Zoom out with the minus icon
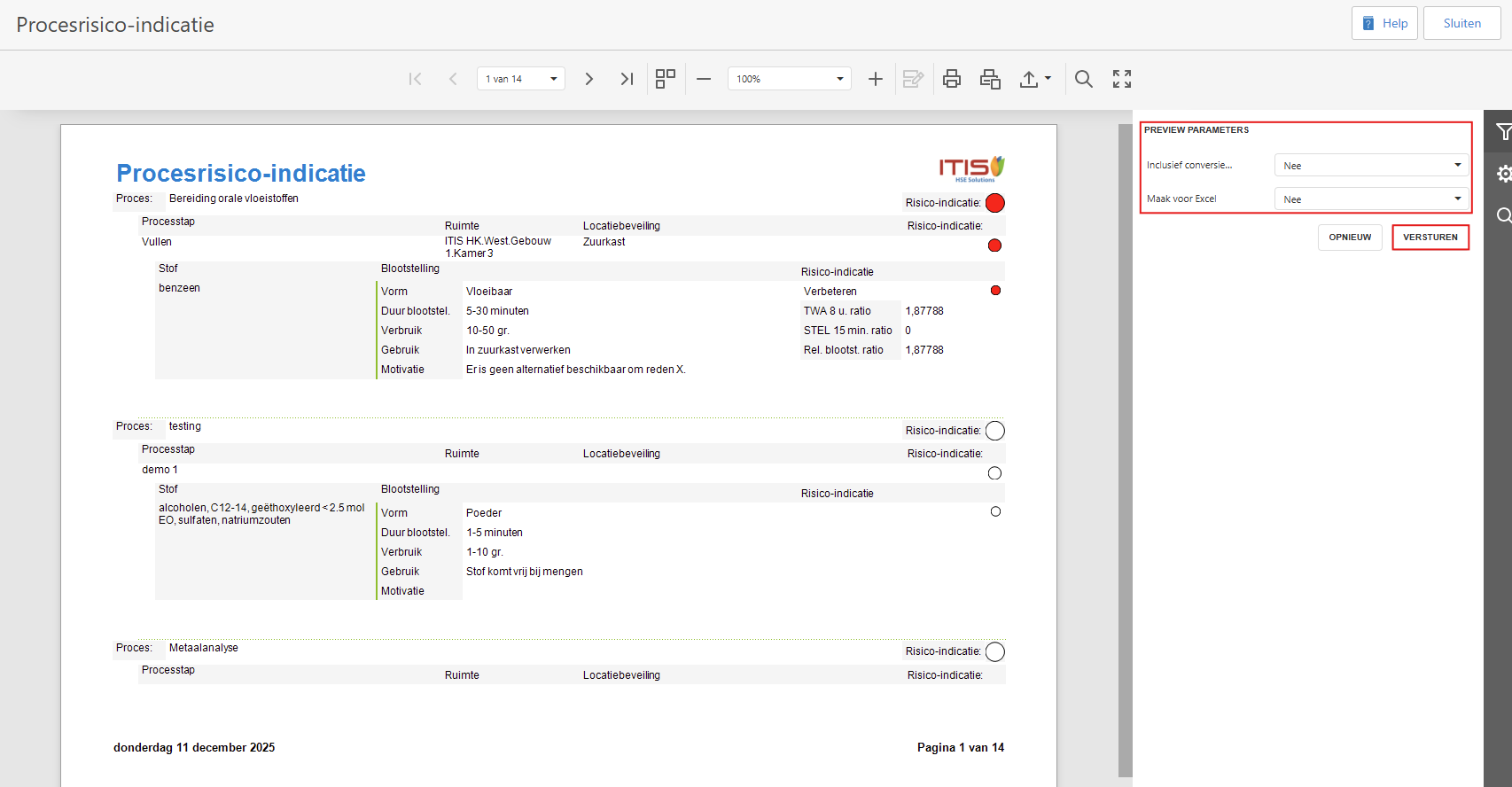The width and height of the screenshot is (1512, 787). 704,79
